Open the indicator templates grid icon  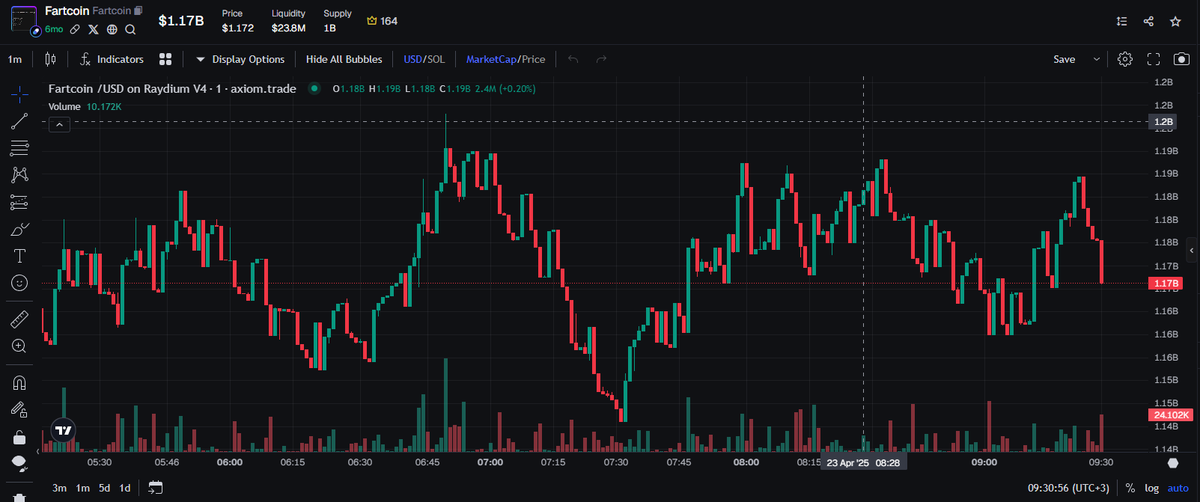[x=165, y=59]
